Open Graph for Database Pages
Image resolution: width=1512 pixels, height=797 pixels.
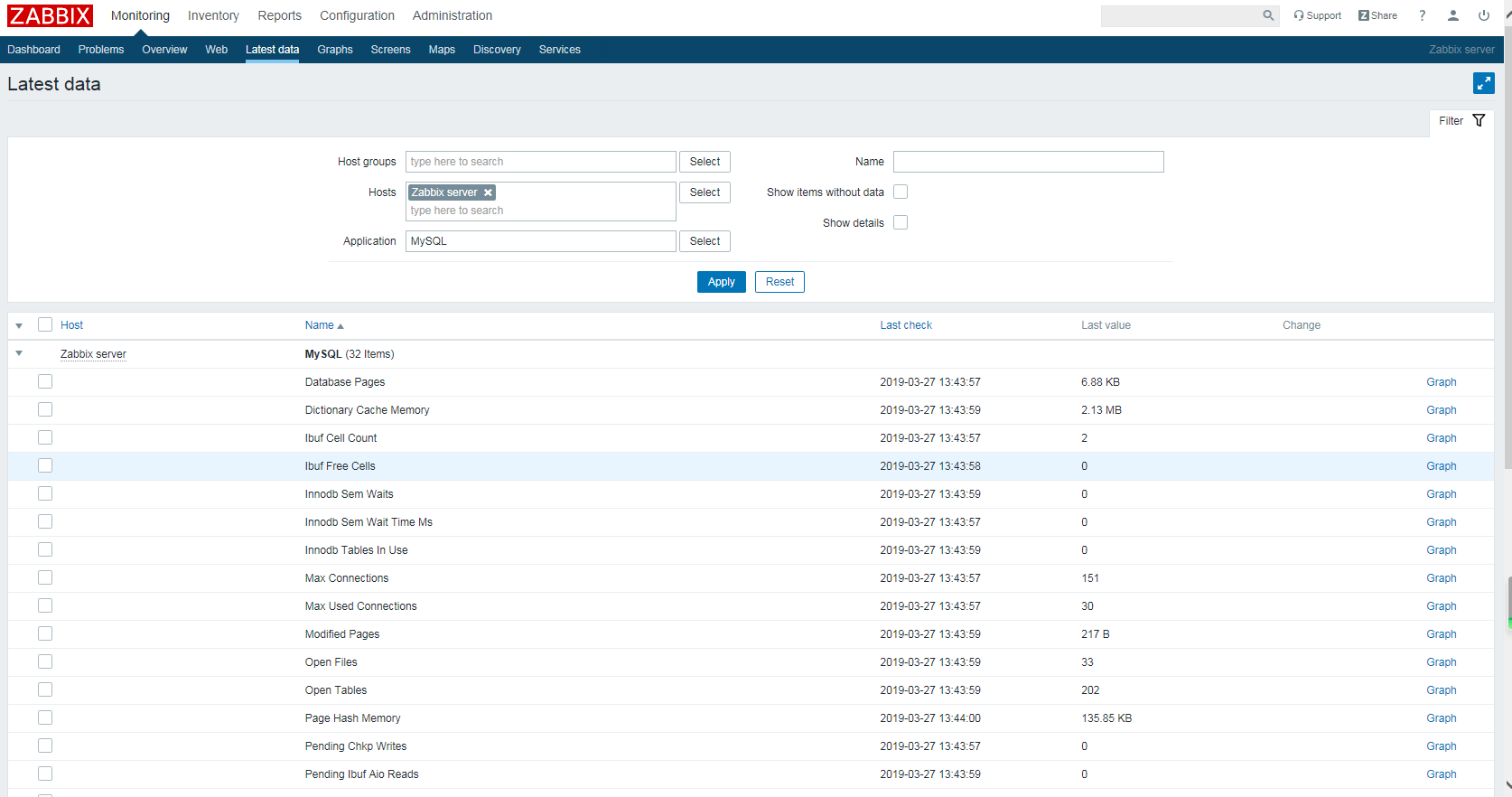pos(1442,382)
